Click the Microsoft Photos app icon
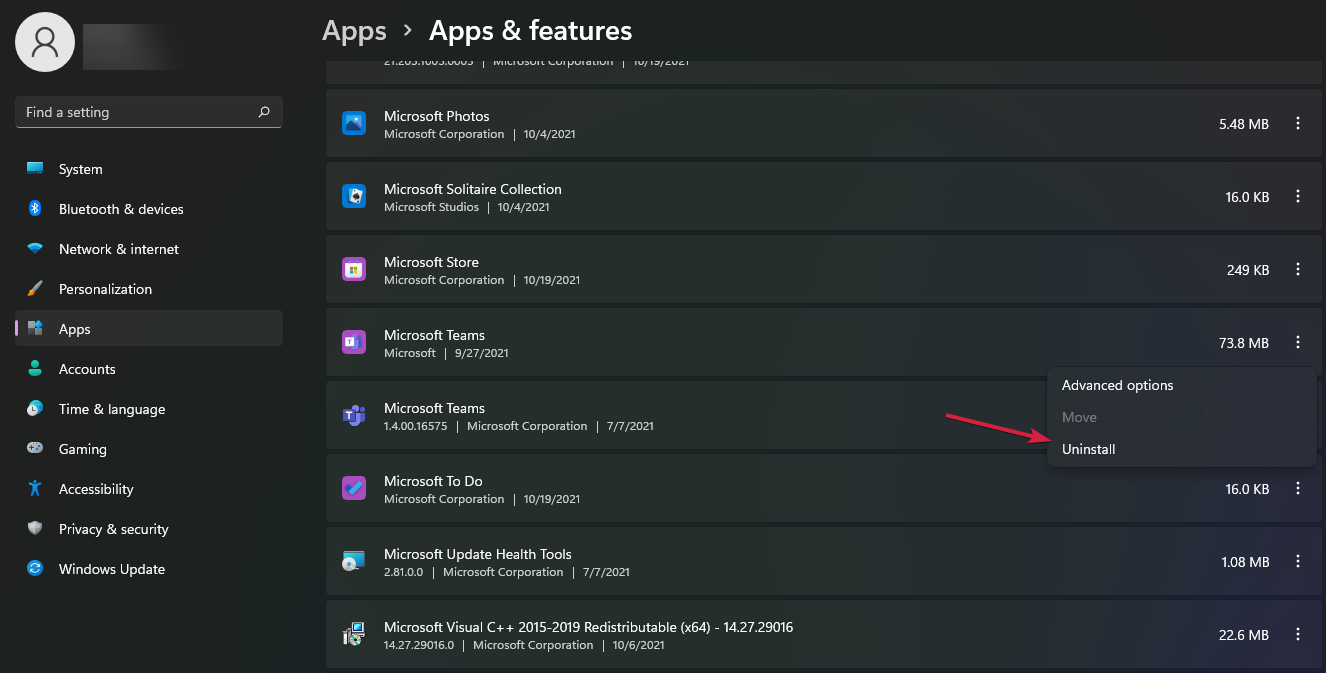The height and width of the screenshot is (673, 1326). pos(354,123)
